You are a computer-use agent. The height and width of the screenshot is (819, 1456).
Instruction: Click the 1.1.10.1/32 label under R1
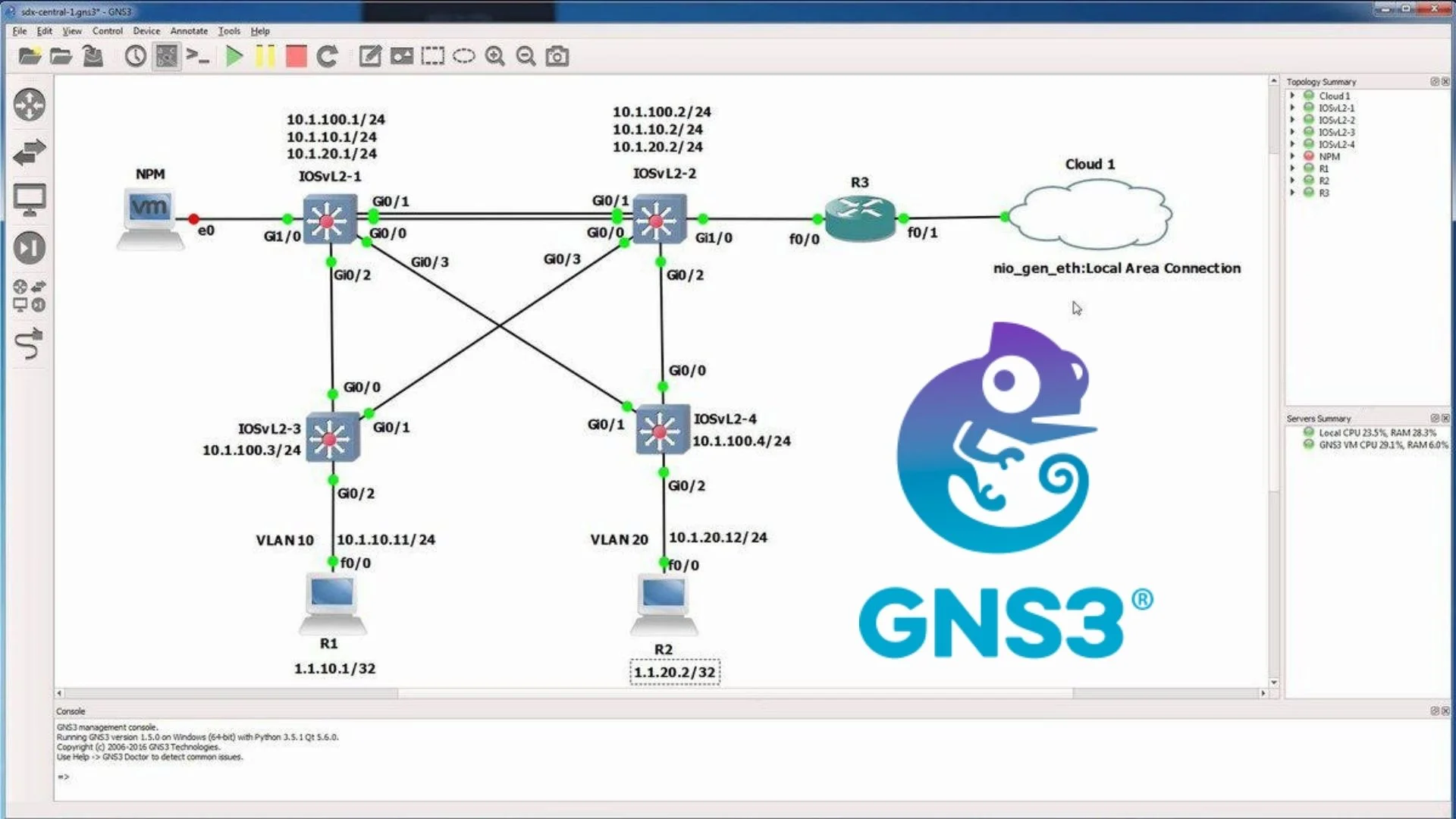click(334, 668)
